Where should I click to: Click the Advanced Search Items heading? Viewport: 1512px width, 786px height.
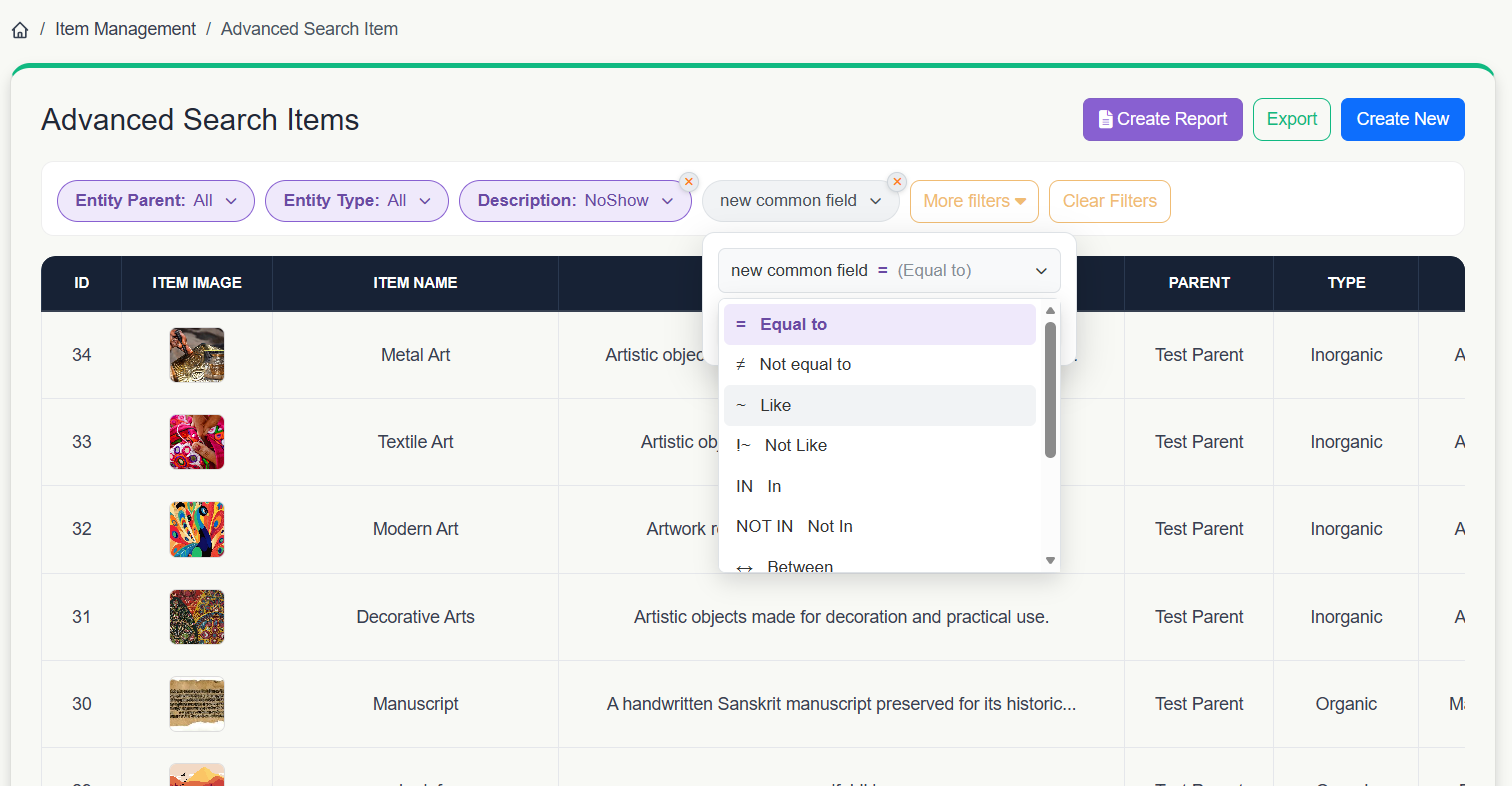[200, 120]
